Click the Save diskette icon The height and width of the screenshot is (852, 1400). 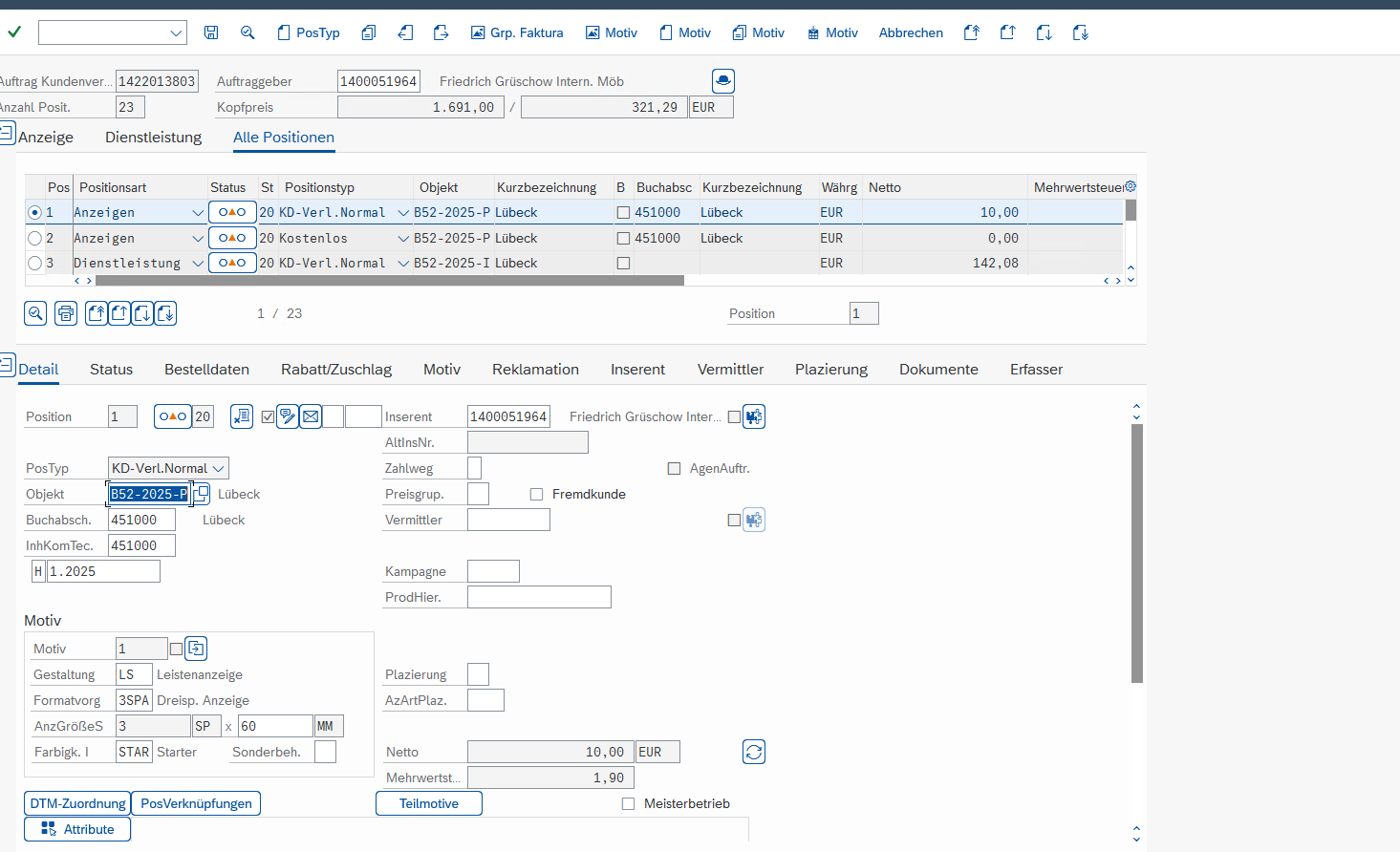[211, 32]
